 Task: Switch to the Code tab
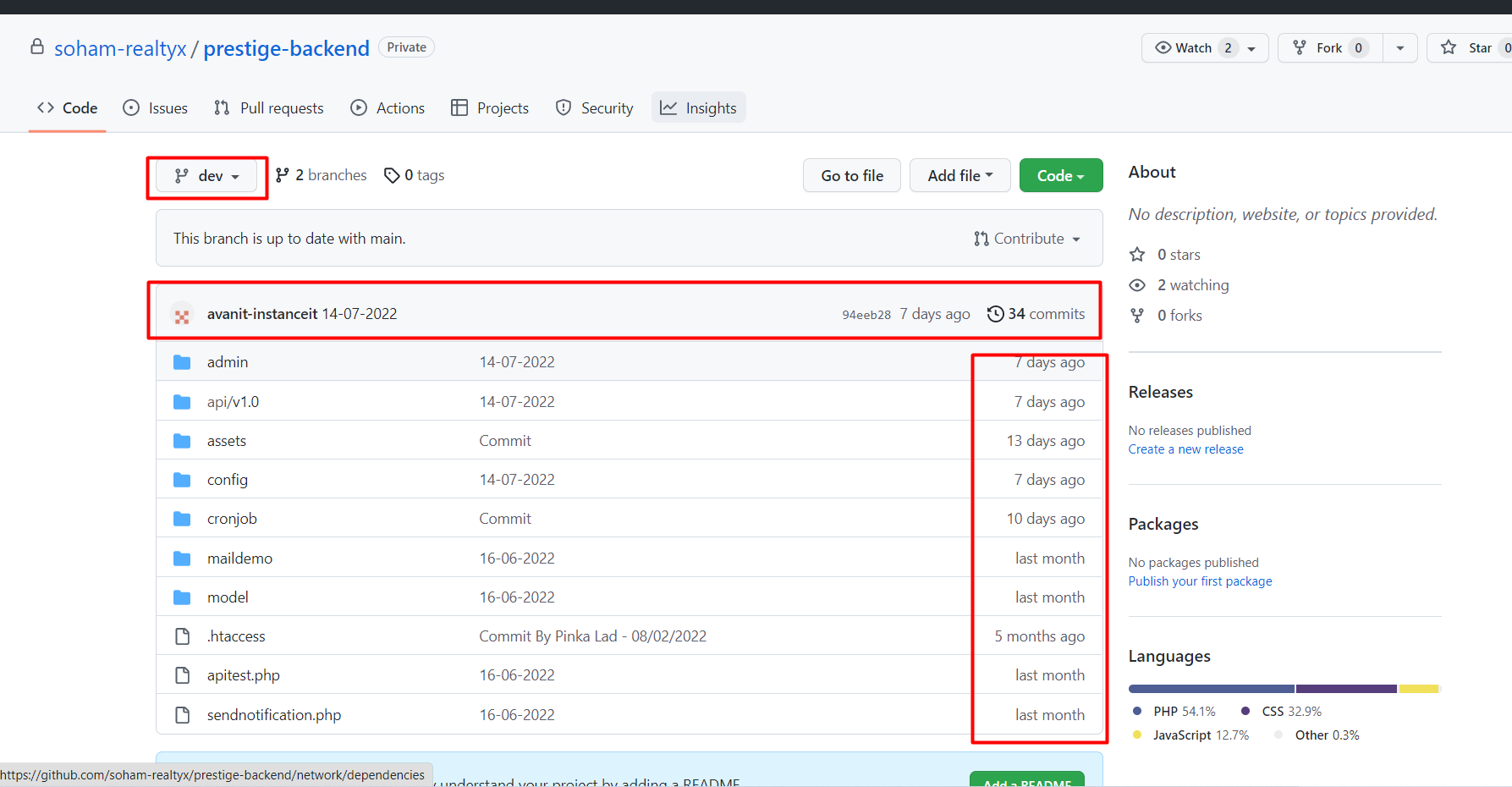68,107
